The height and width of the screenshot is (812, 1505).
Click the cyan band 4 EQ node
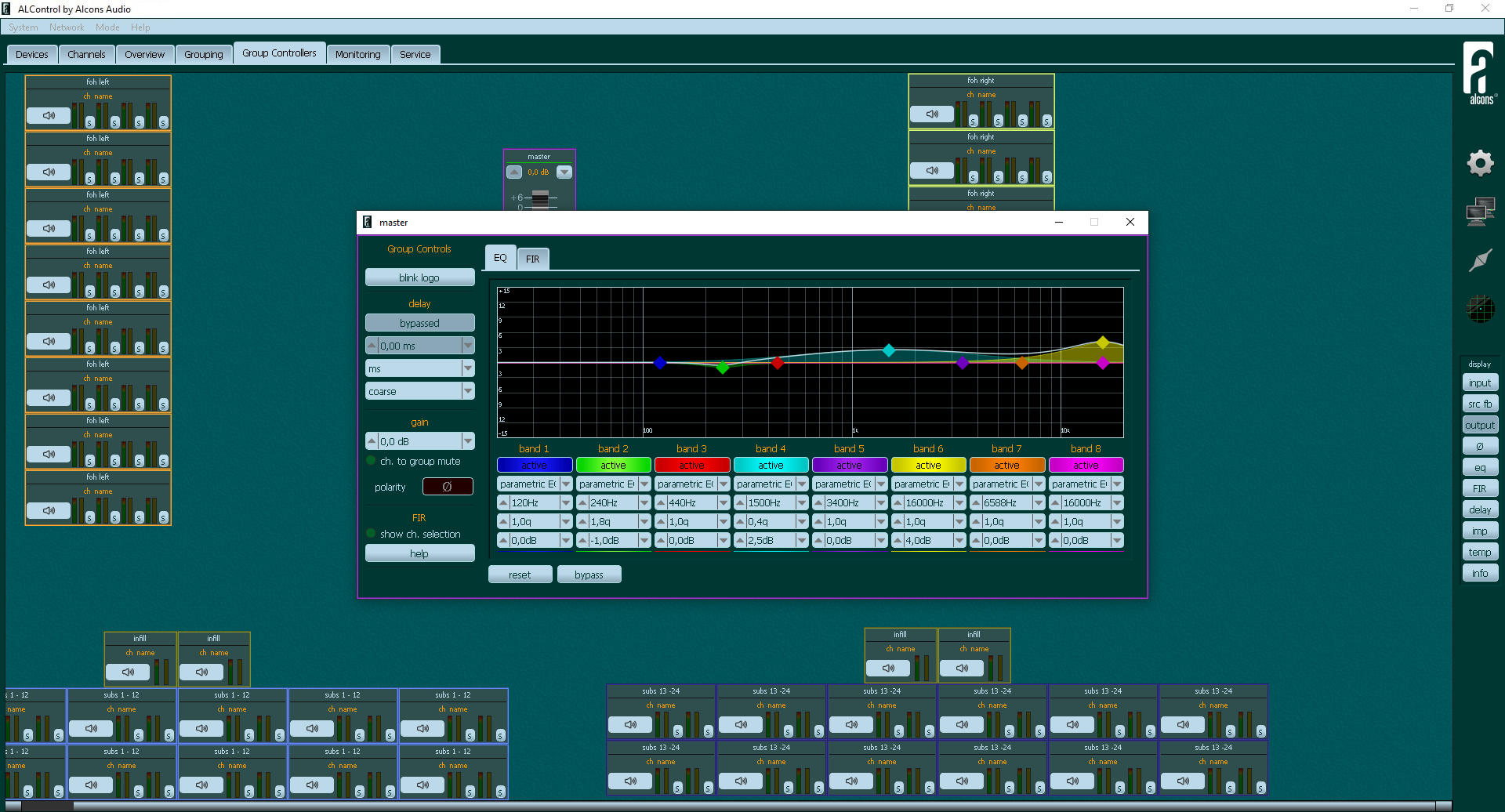pos(888,350)
